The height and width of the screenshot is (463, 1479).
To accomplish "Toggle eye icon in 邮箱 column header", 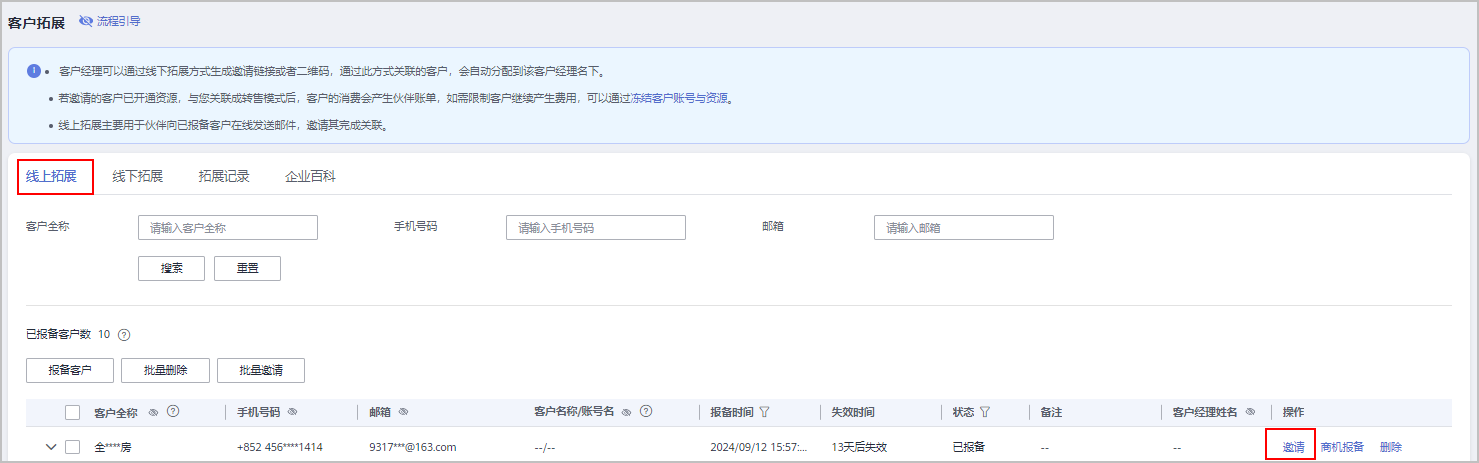I will click(402, 412).
